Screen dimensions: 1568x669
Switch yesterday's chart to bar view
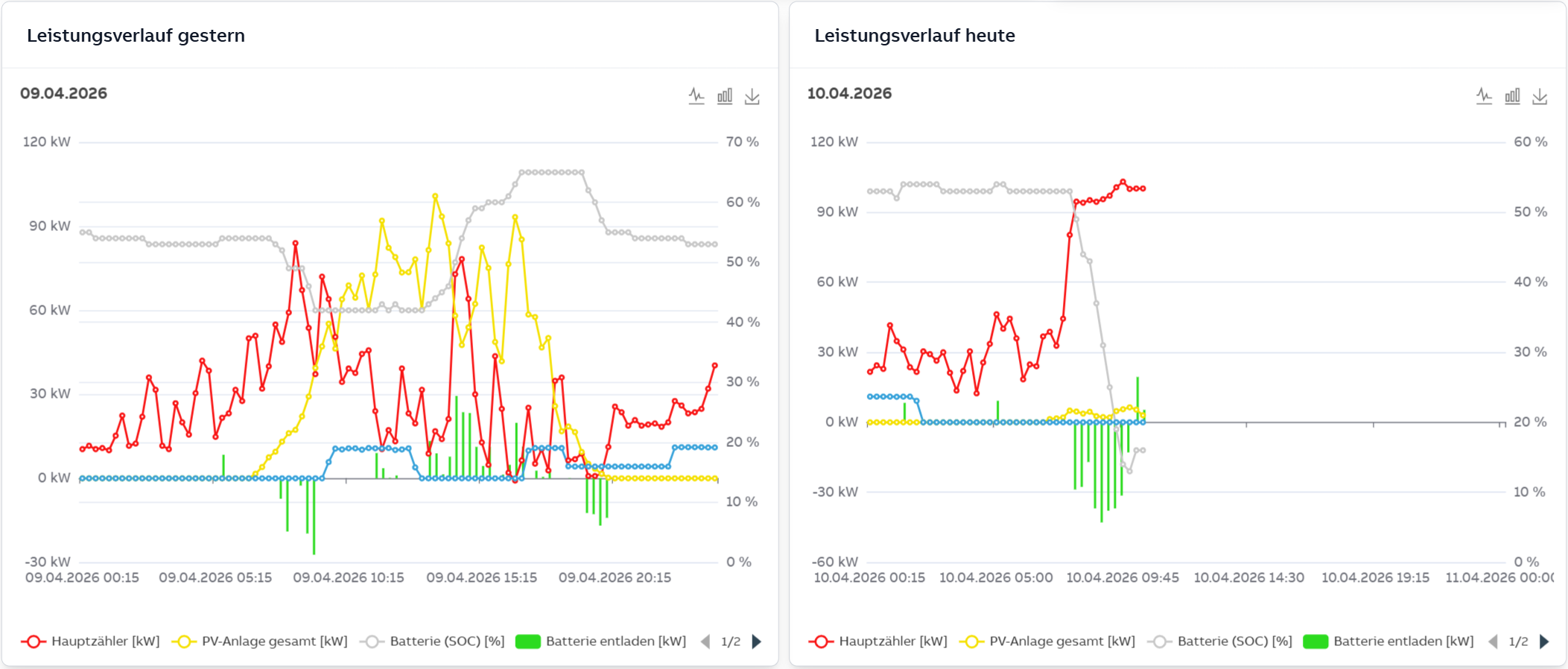[x=725, y=96]
